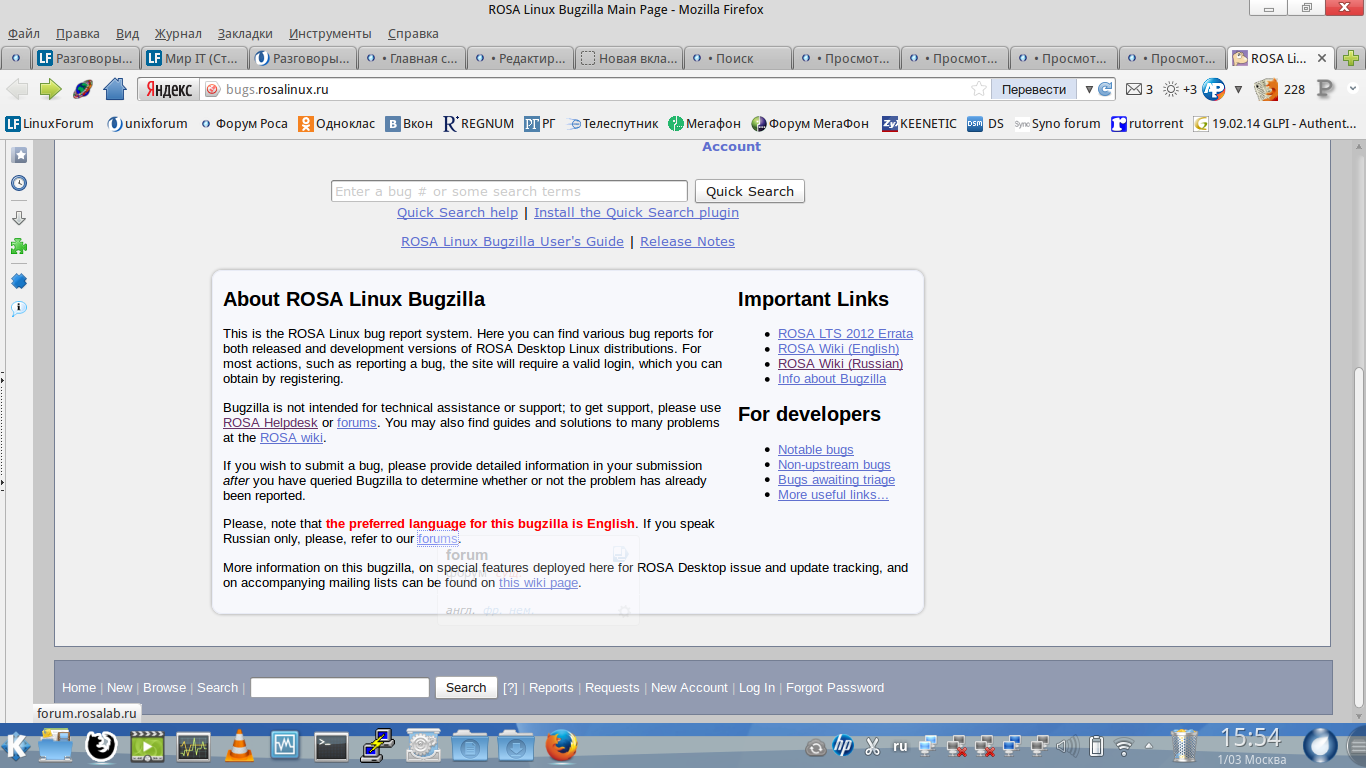Screen dimensions: 1366x768
Task: Click the info bubble sidebar icon
Action: pyautogui.click(x=19, y=309)
